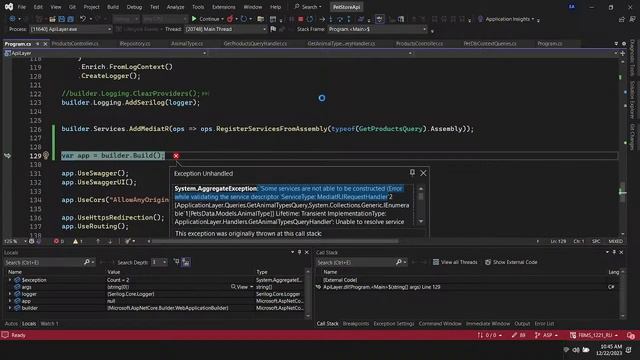Click the Application Insights icon button
The image size is (640, 360).
pyautogui.click(x=506, y=19)
